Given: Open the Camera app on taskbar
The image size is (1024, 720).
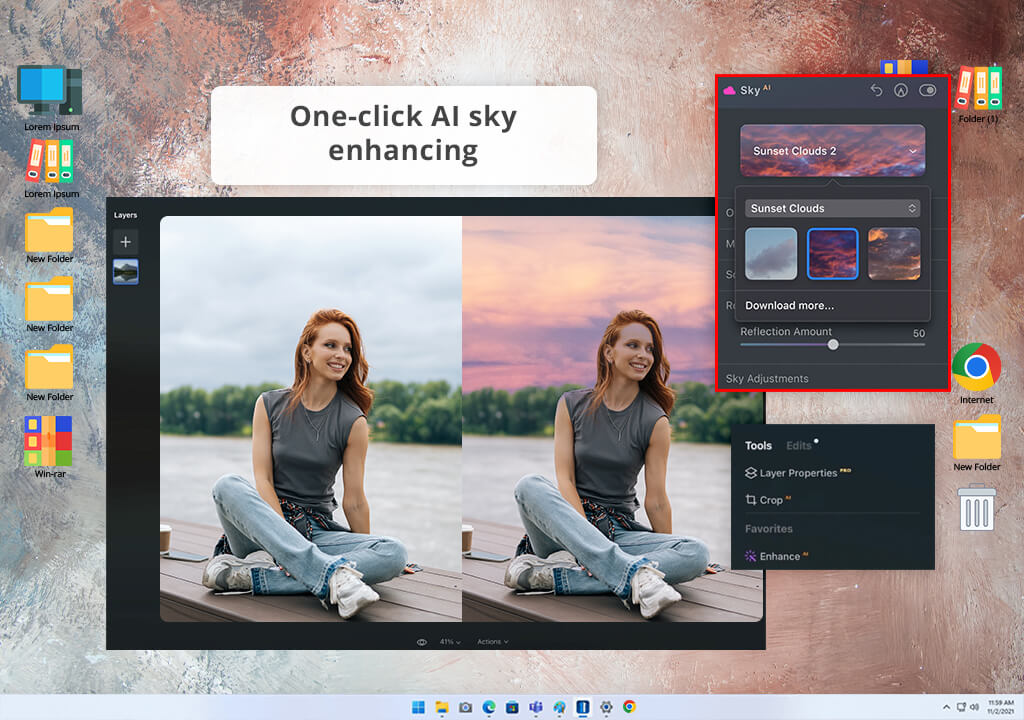Looking at the screenshot, I should coord(466,707).
